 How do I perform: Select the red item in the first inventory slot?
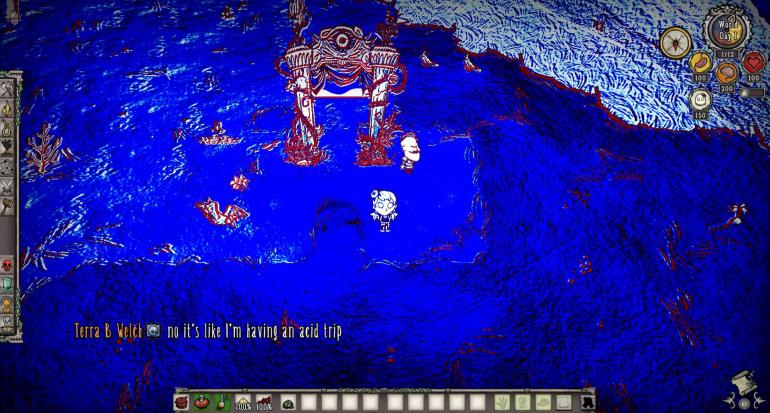click(x=182, y=403)
